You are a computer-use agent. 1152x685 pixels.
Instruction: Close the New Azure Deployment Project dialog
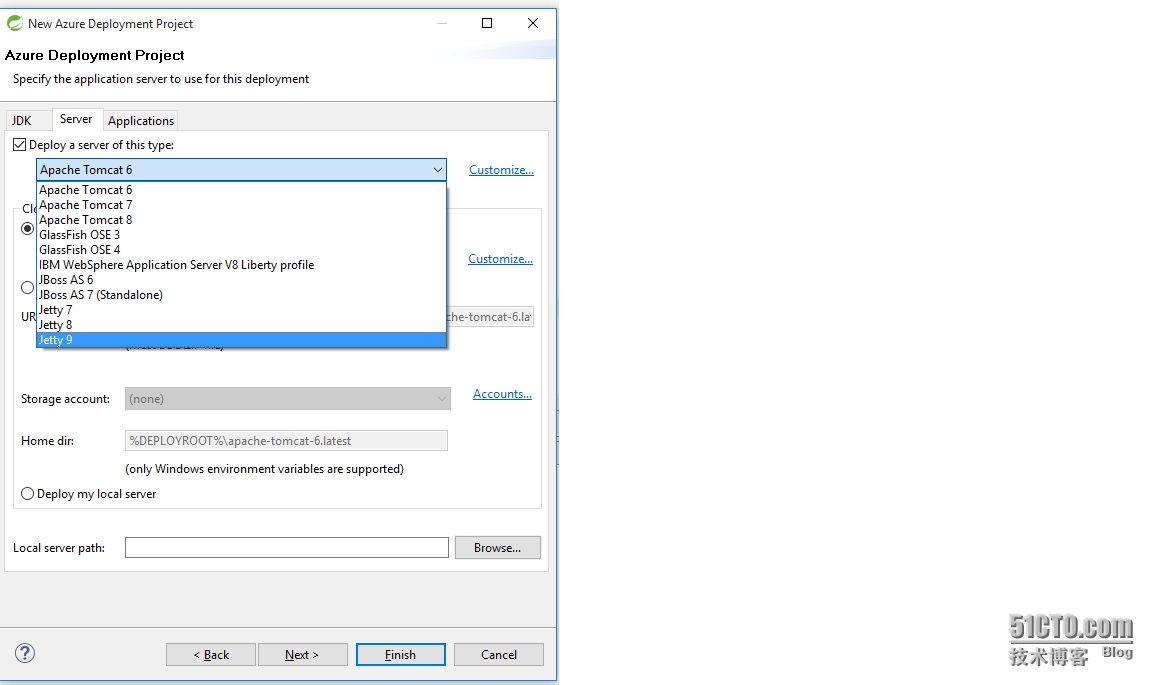(533, 24)
